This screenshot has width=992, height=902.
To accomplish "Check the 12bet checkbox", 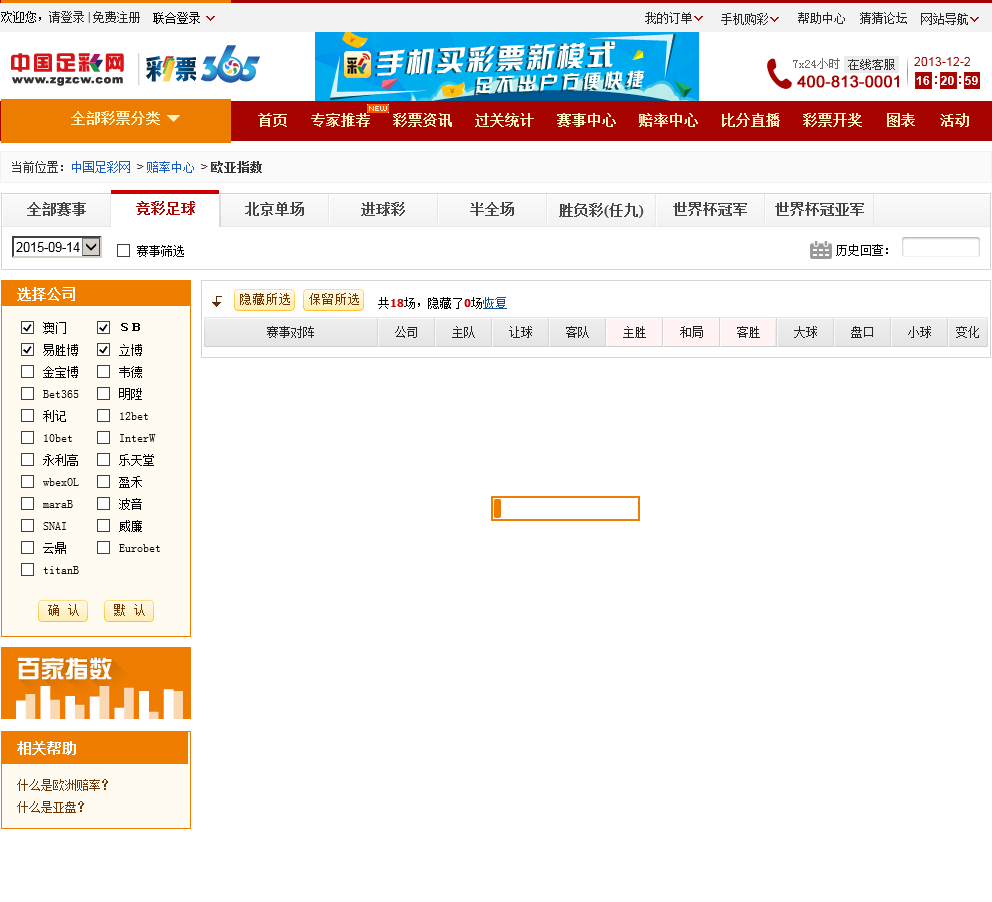I will [104, 416].
